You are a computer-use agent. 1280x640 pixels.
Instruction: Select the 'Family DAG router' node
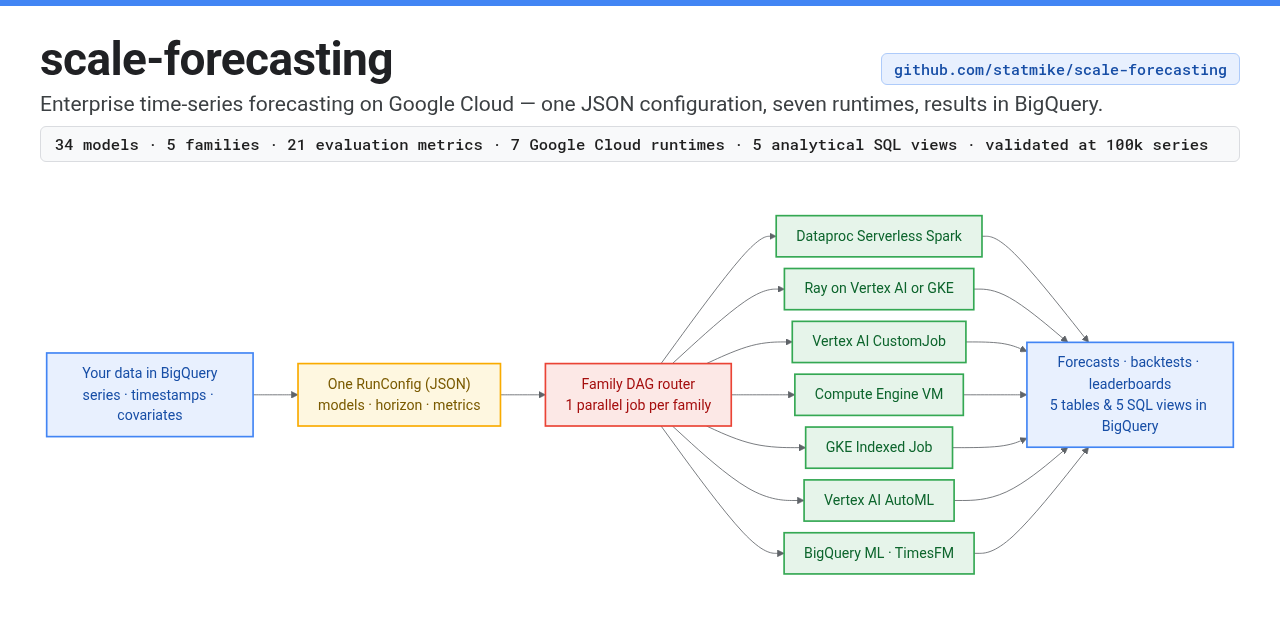[x=638, y=395]
